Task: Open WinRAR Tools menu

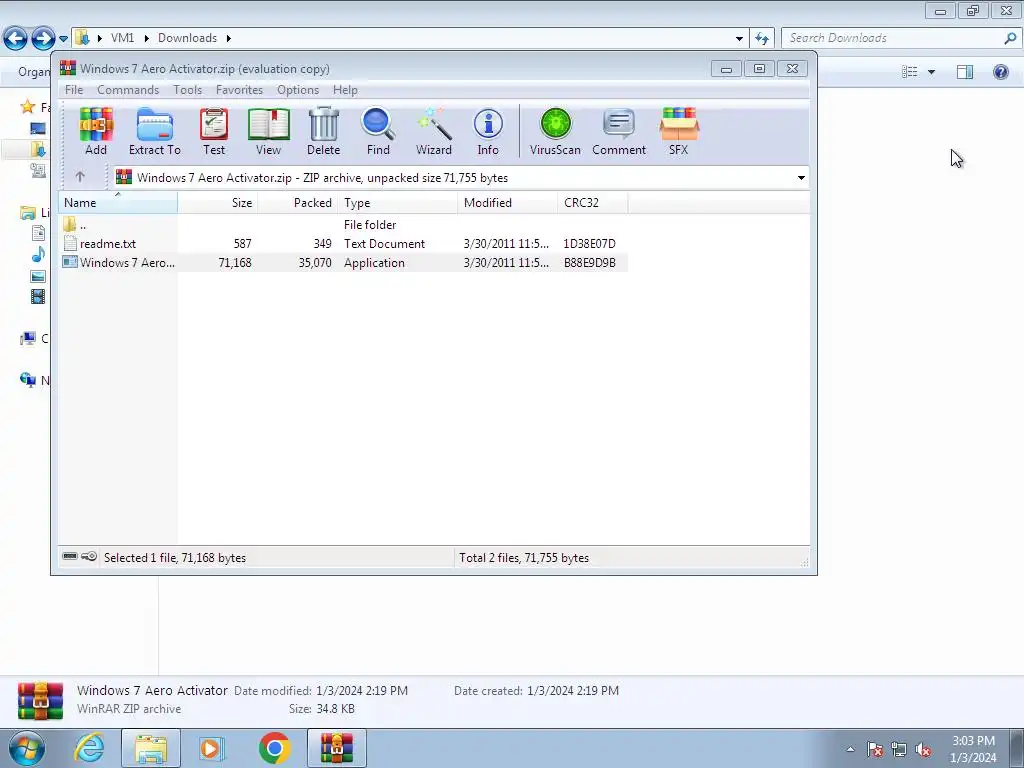Action: pyautogui.click(x=187, y=89)
